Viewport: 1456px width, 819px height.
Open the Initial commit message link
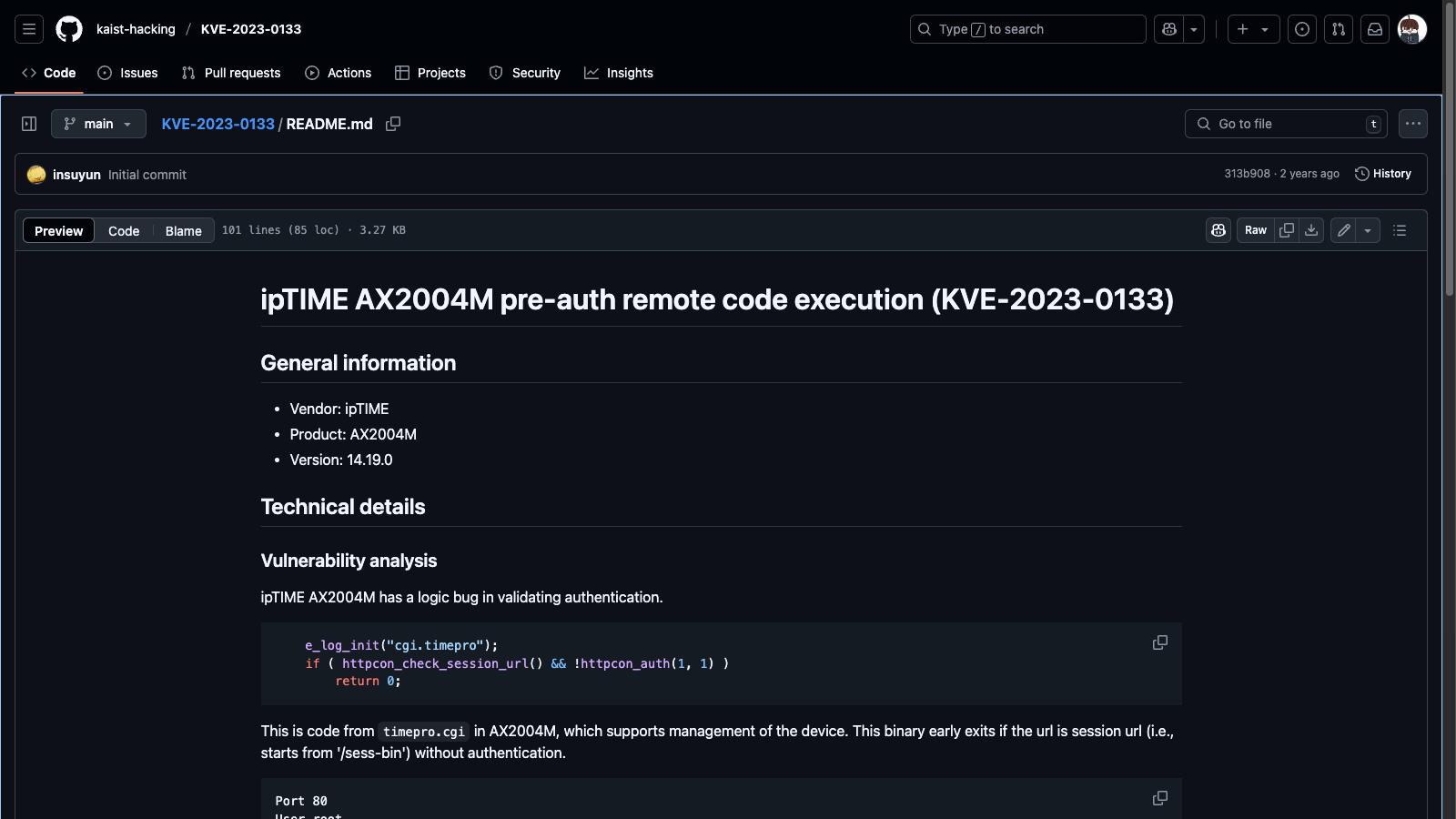click(147, 175)
